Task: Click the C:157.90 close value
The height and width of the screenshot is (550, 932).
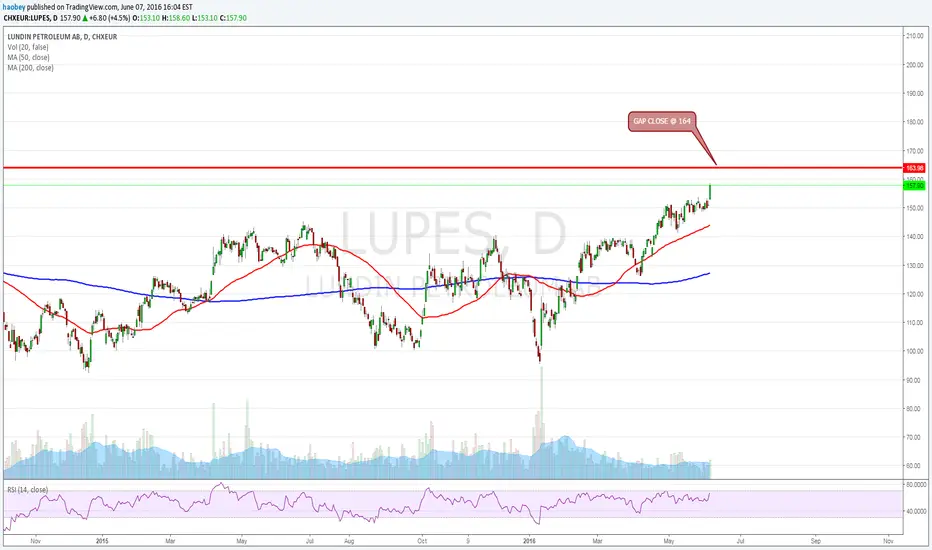Action: 233,18
